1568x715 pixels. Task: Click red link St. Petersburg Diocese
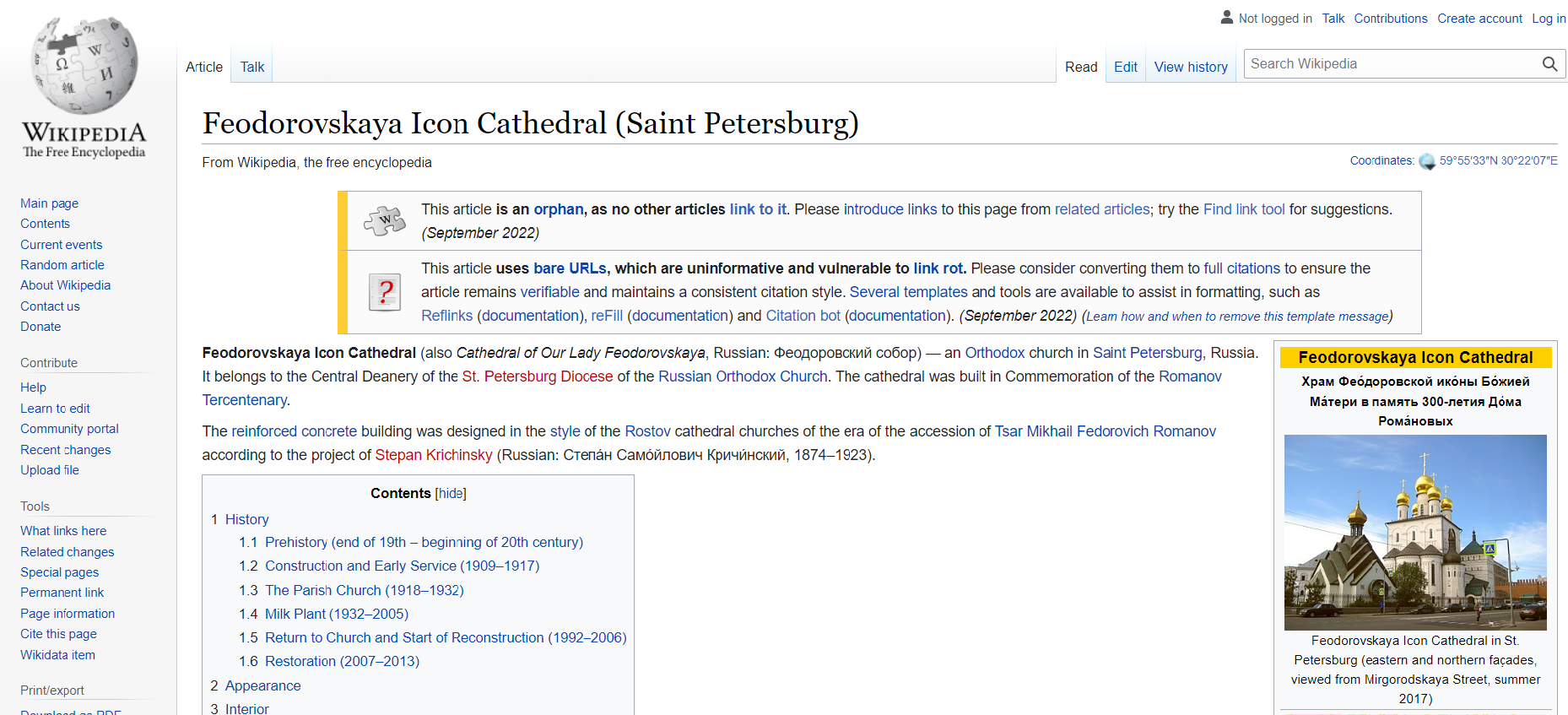(538, 376)
